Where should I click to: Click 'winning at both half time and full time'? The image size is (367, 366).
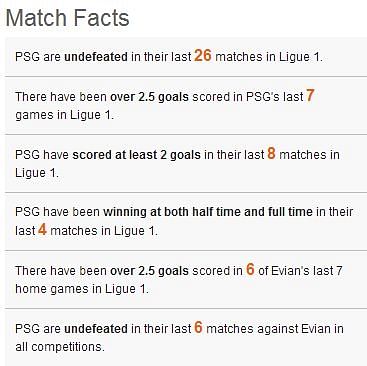click(x=208, y=212)
